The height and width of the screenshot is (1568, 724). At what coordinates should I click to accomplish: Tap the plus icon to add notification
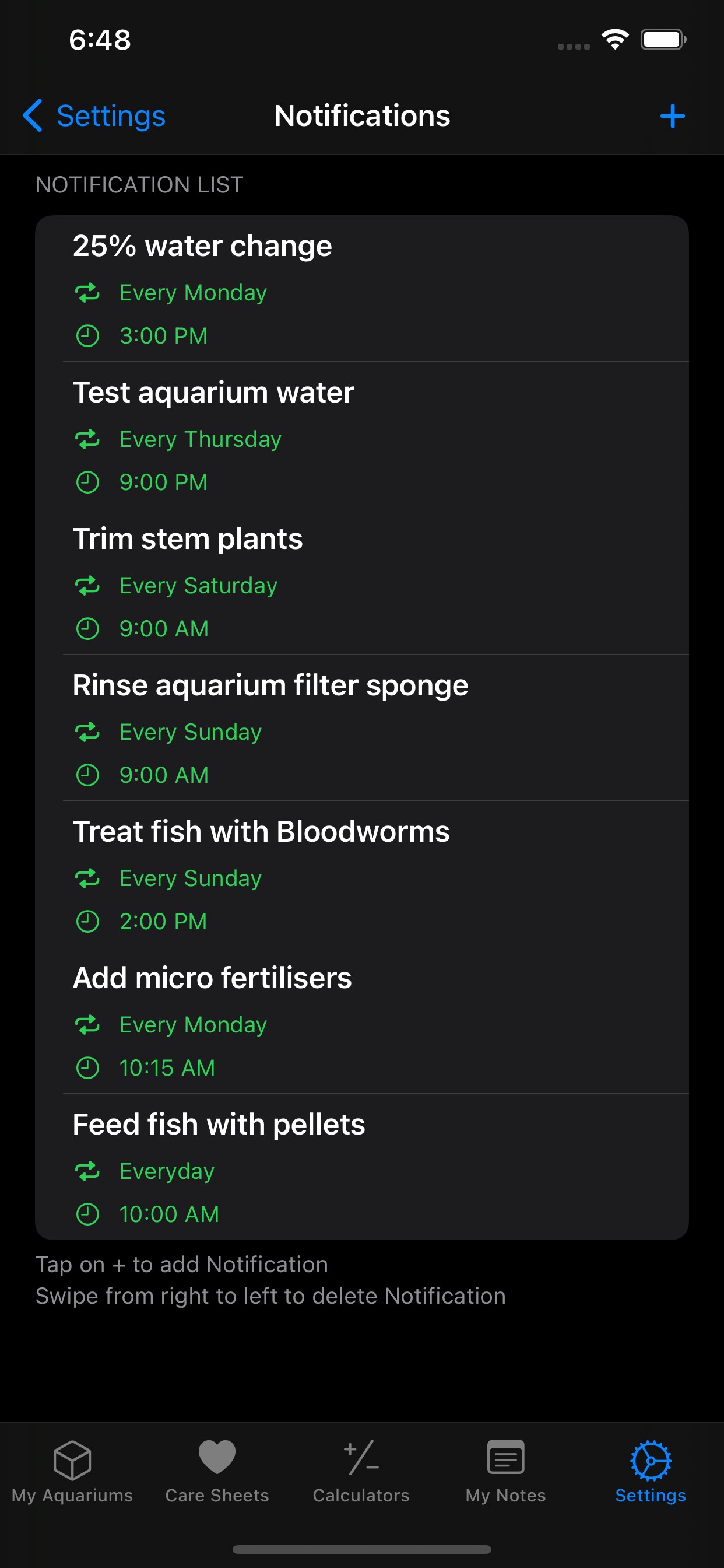[672, 116]
